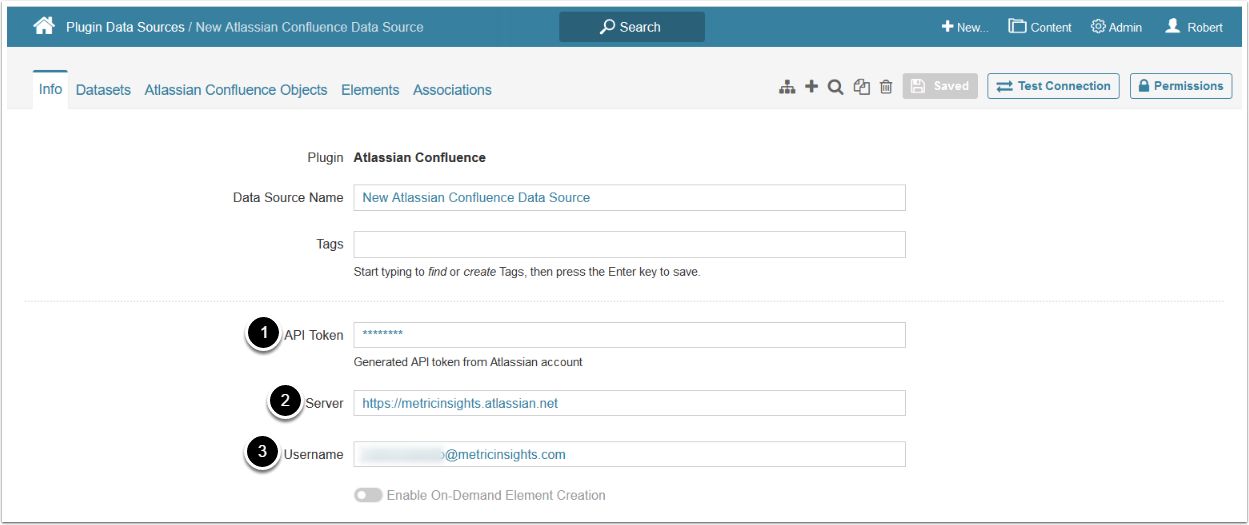
Task: Click the plus icon to add data source
Action: pos(811,87)
